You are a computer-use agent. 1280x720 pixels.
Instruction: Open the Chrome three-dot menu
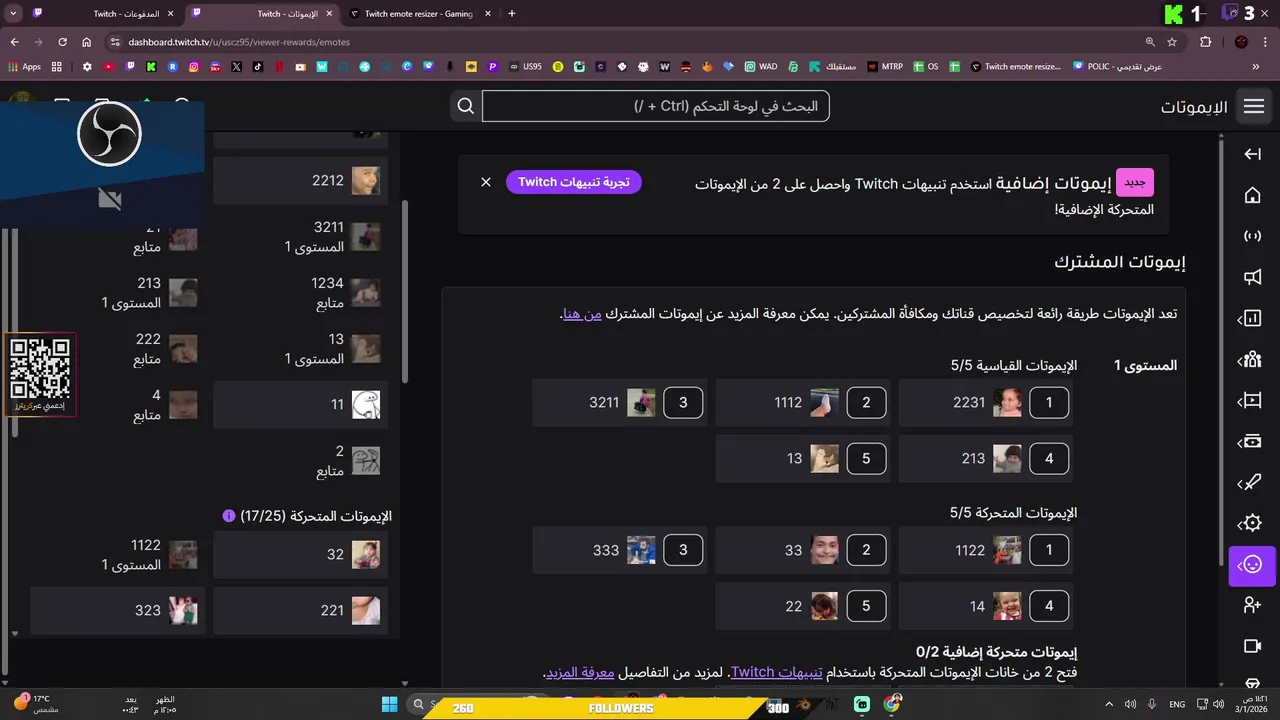click(1267, 42)
